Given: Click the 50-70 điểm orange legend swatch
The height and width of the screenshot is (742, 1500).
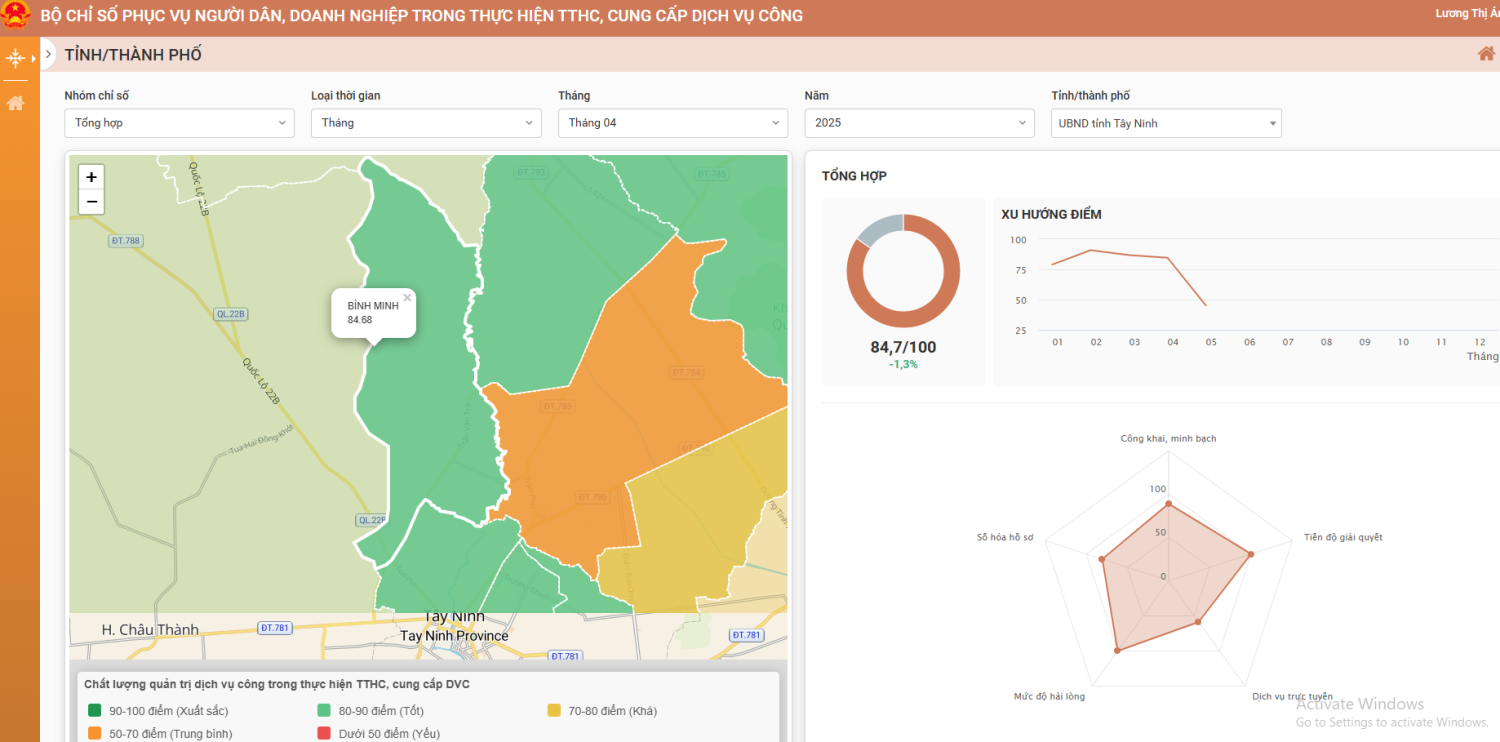Looking at the screenshot, I should click(95, 734).
